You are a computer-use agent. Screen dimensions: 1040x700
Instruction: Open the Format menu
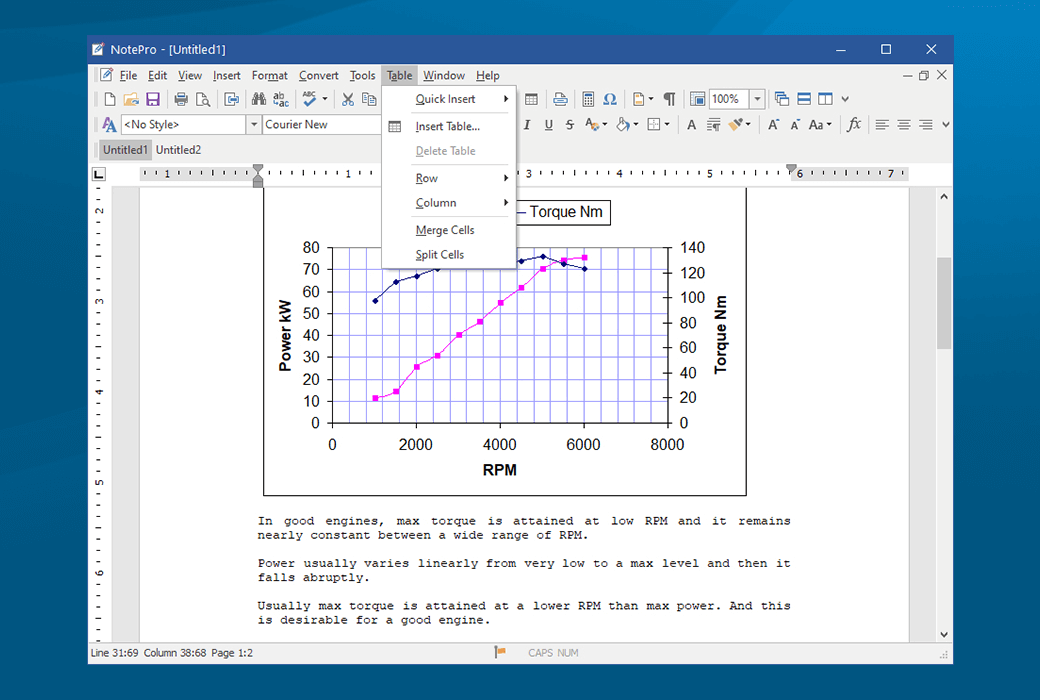point(269,76)
